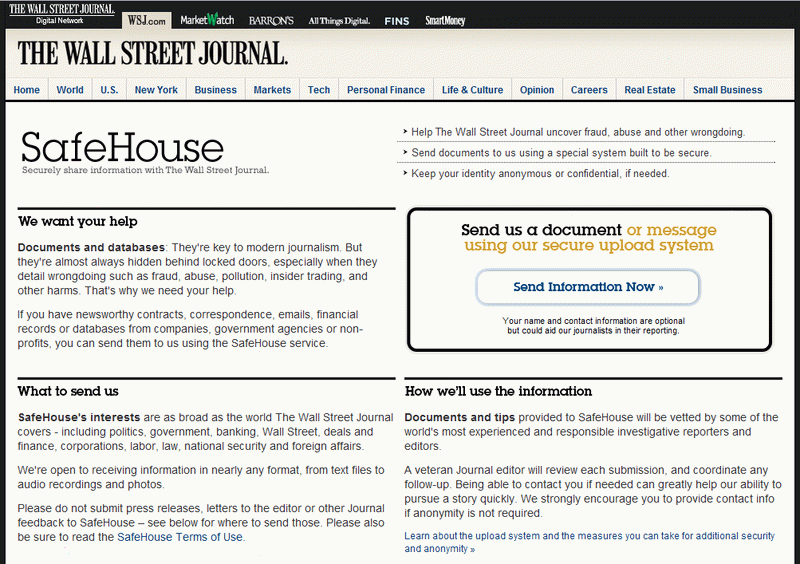Open the New York section
This screenshot has width=800, height=564.
point(156,90)
